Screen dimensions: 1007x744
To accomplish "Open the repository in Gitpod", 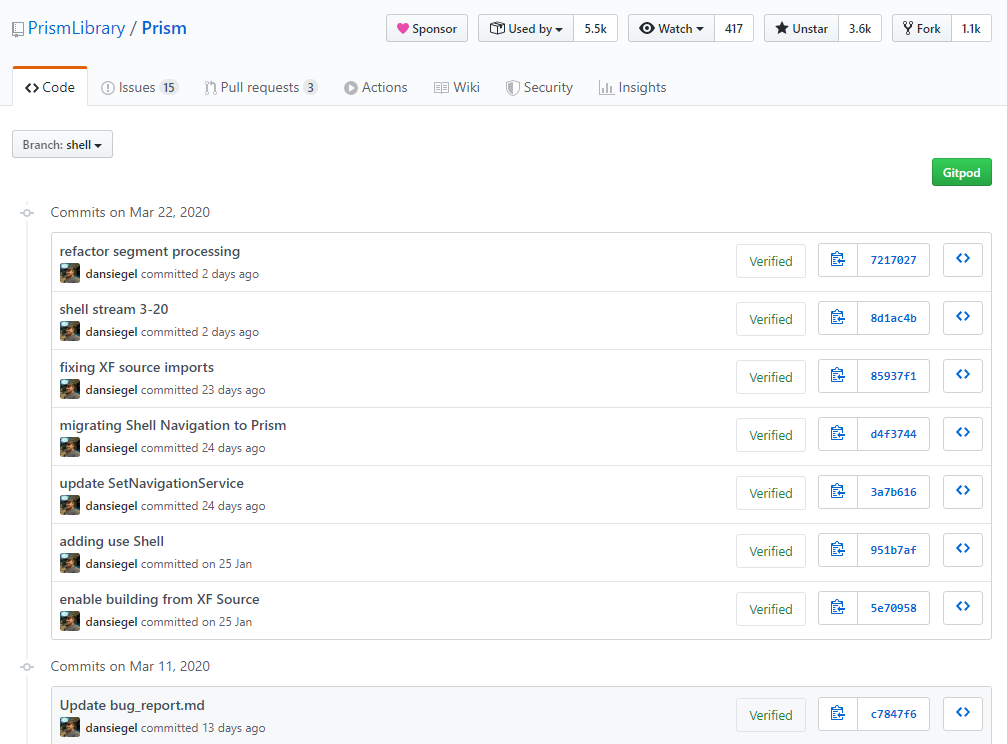I will [961, 172].
